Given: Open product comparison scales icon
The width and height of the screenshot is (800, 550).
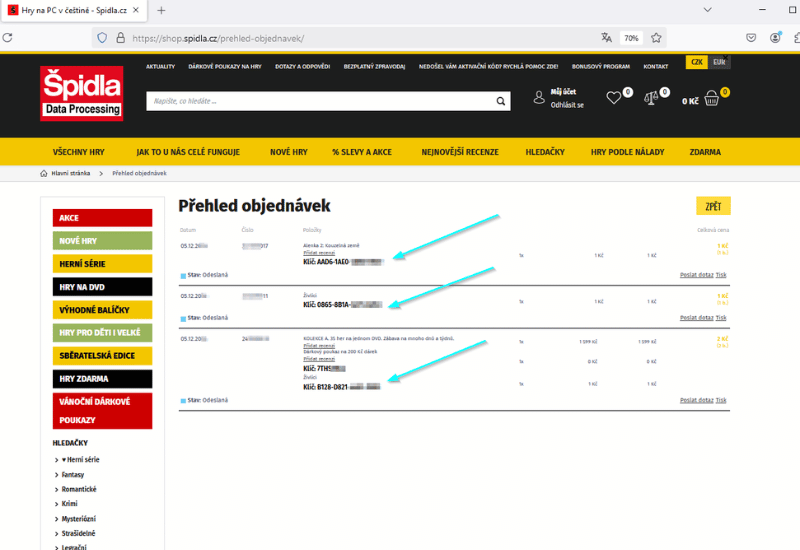Looking at the screenshot, I should 651,97.
